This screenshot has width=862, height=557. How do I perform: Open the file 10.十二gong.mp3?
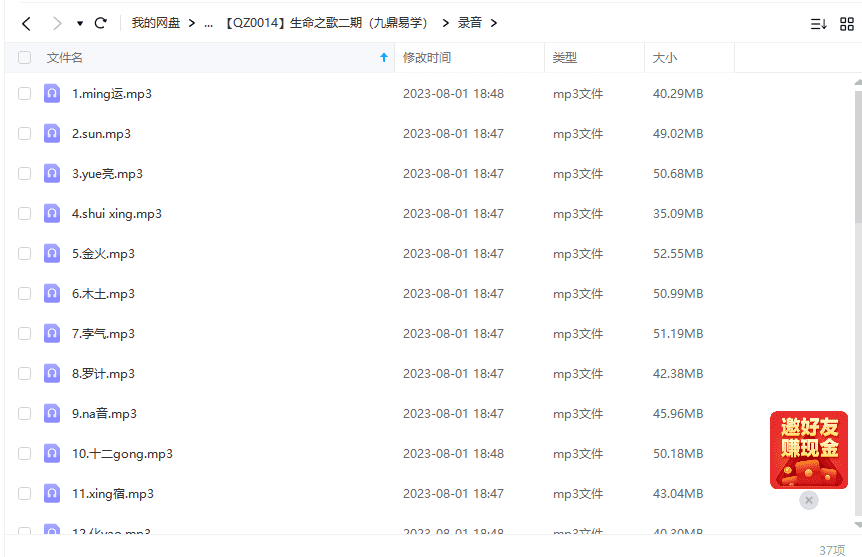(x=122, y=454)
